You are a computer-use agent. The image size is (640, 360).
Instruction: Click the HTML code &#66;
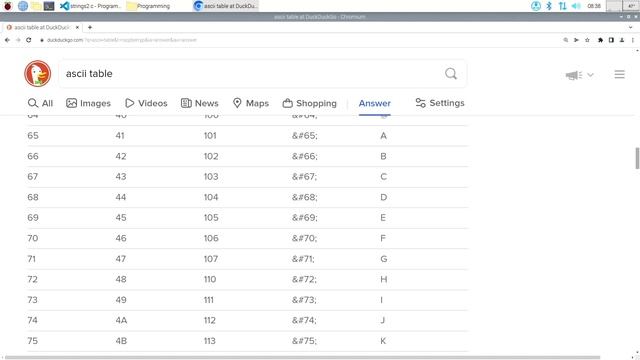tap(304, 156)
